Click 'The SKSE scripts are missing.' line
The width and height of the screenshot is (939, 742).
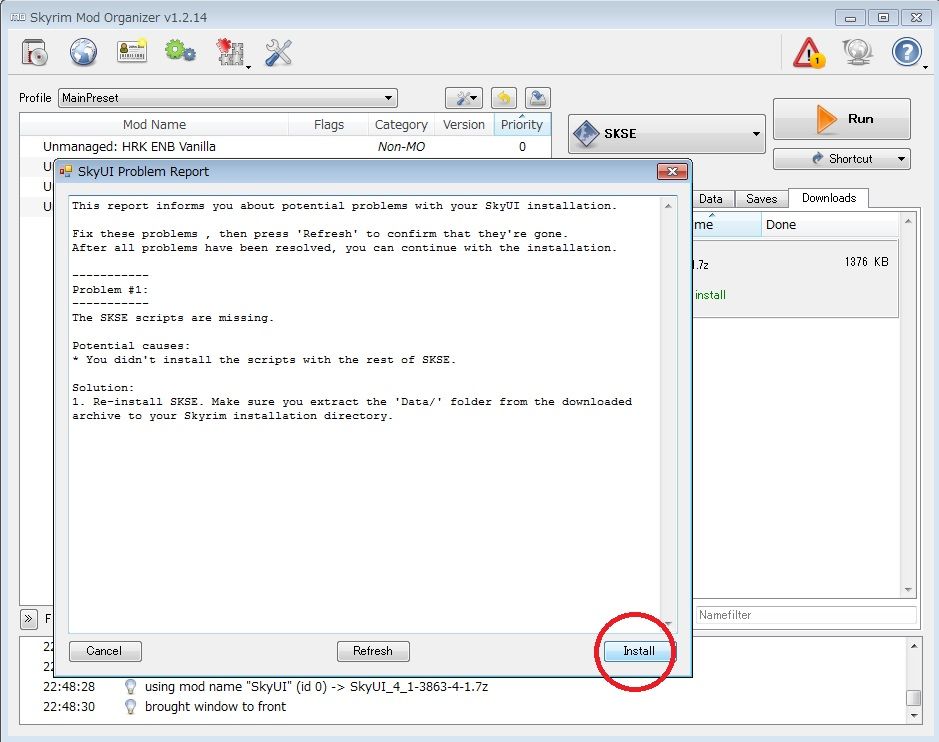(173, 318)
